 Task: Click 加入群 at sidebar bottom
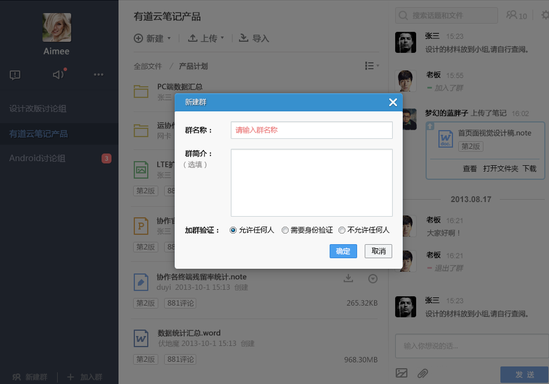tap(84, 377)
